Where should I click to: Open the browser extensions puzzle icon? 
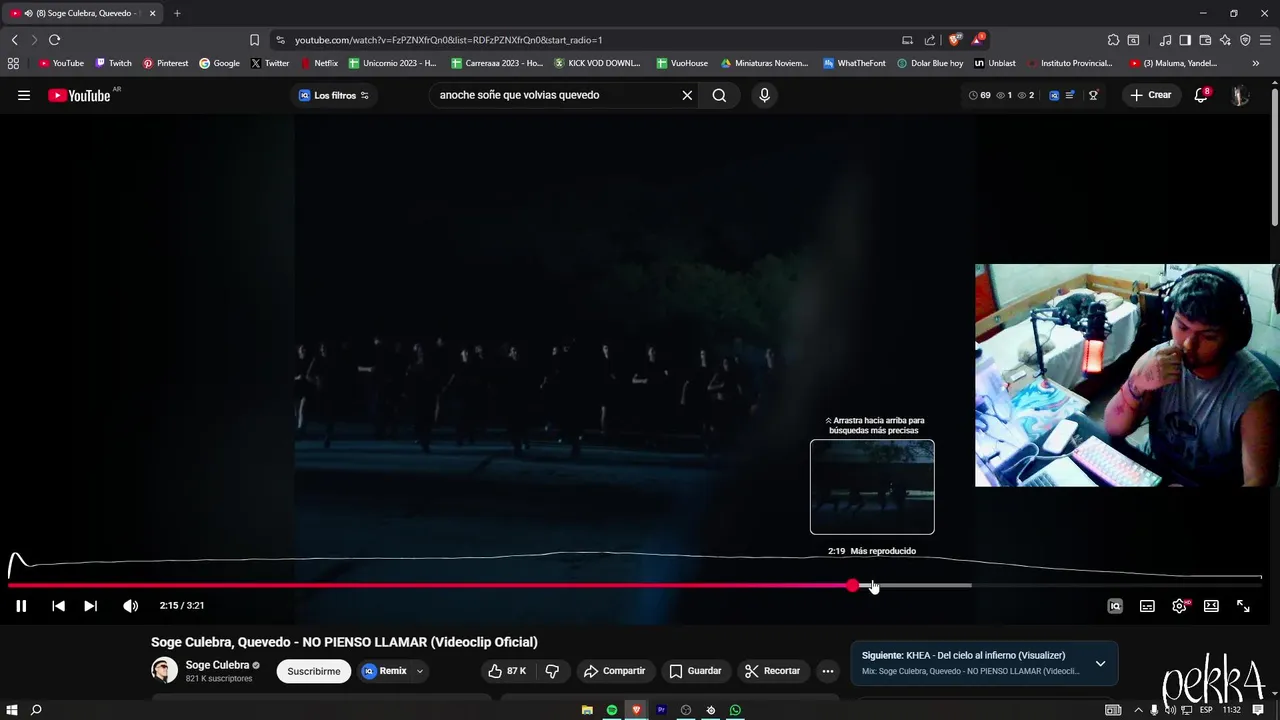(x=1113, y=40)
